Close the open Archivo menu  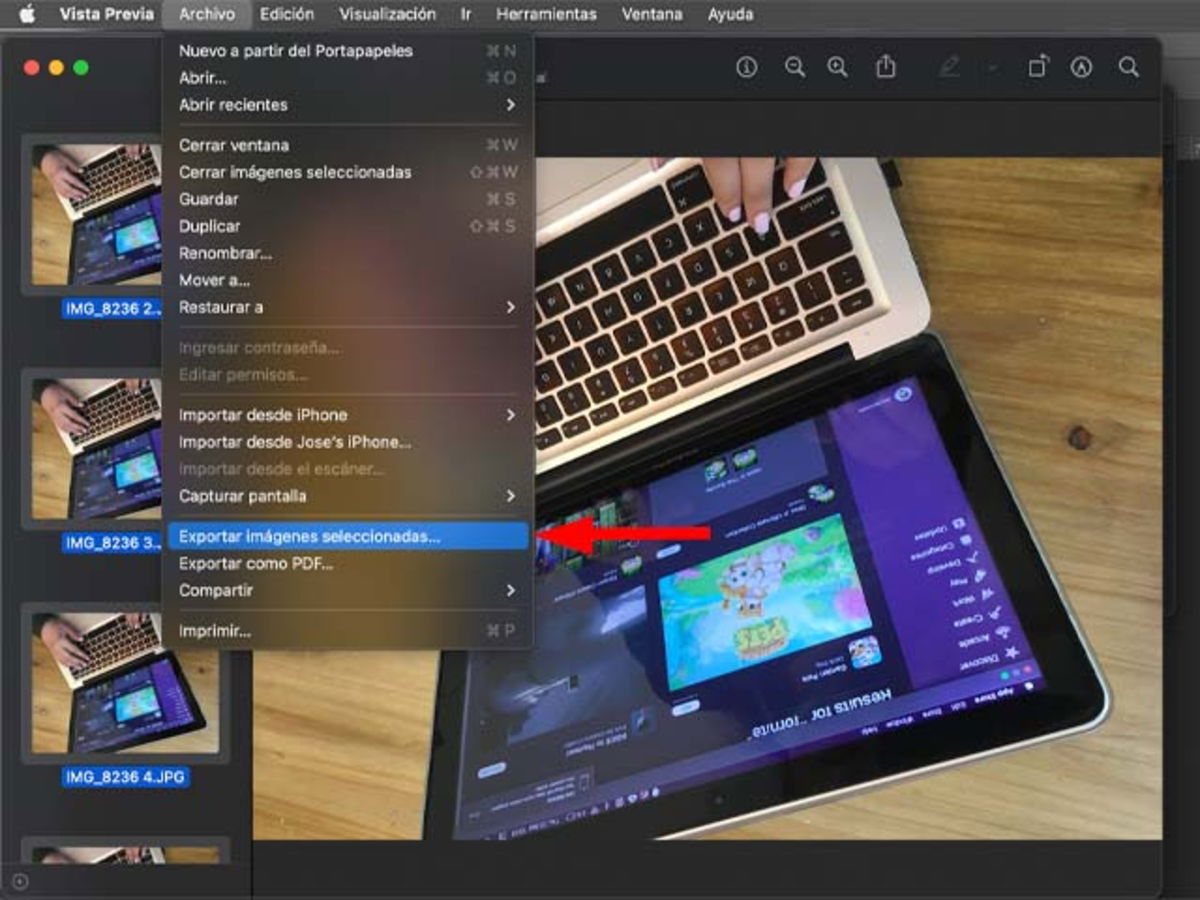pos(207,14)
